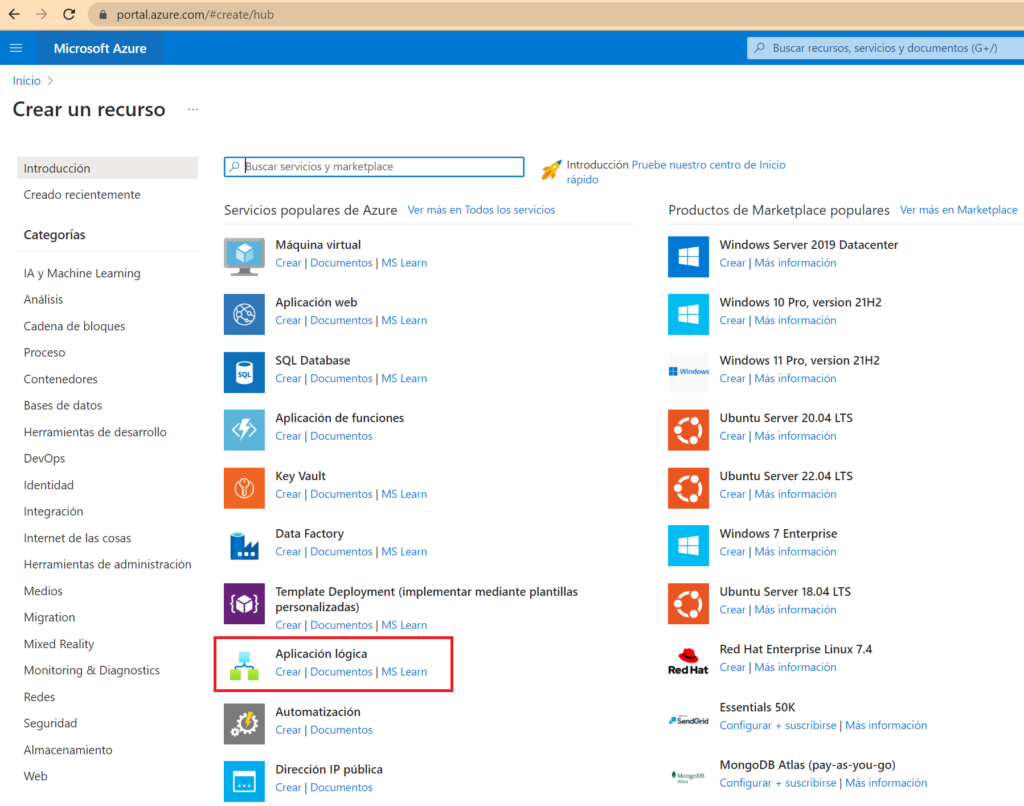Open the Bases de datos category

click(x=63, y=406)
